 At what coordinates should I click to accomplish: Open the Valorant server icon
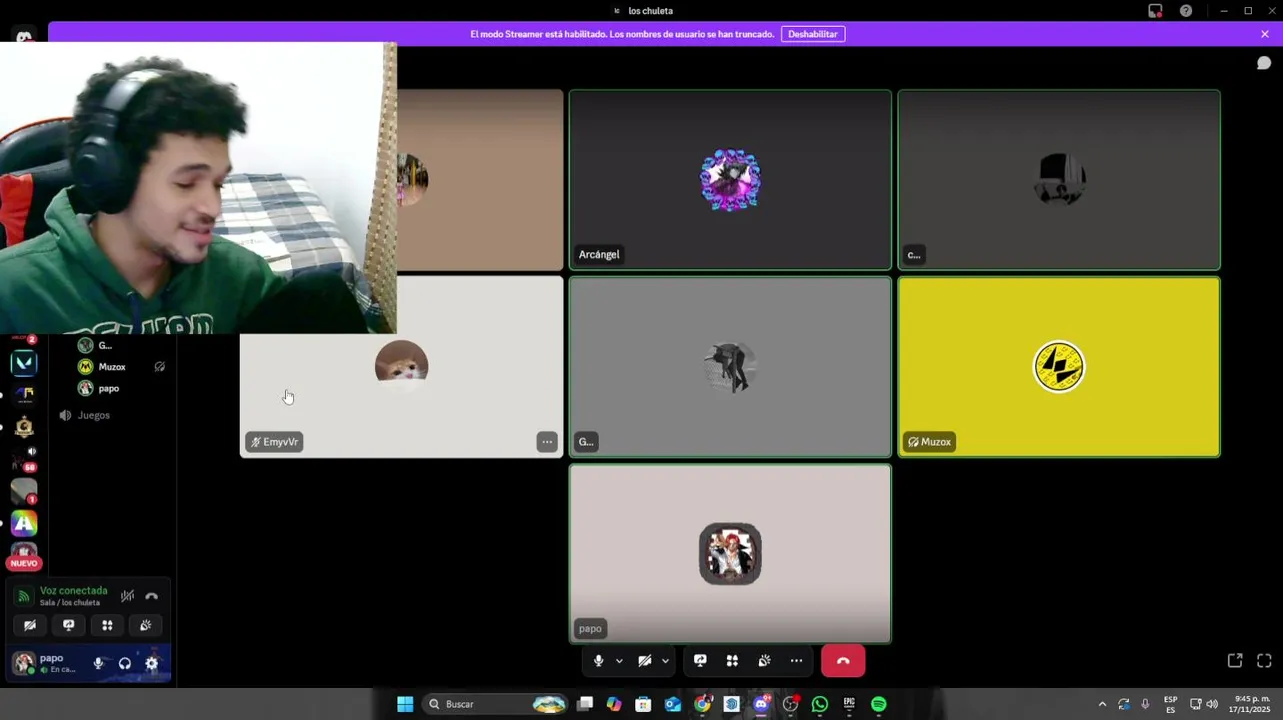click(24, 363)
